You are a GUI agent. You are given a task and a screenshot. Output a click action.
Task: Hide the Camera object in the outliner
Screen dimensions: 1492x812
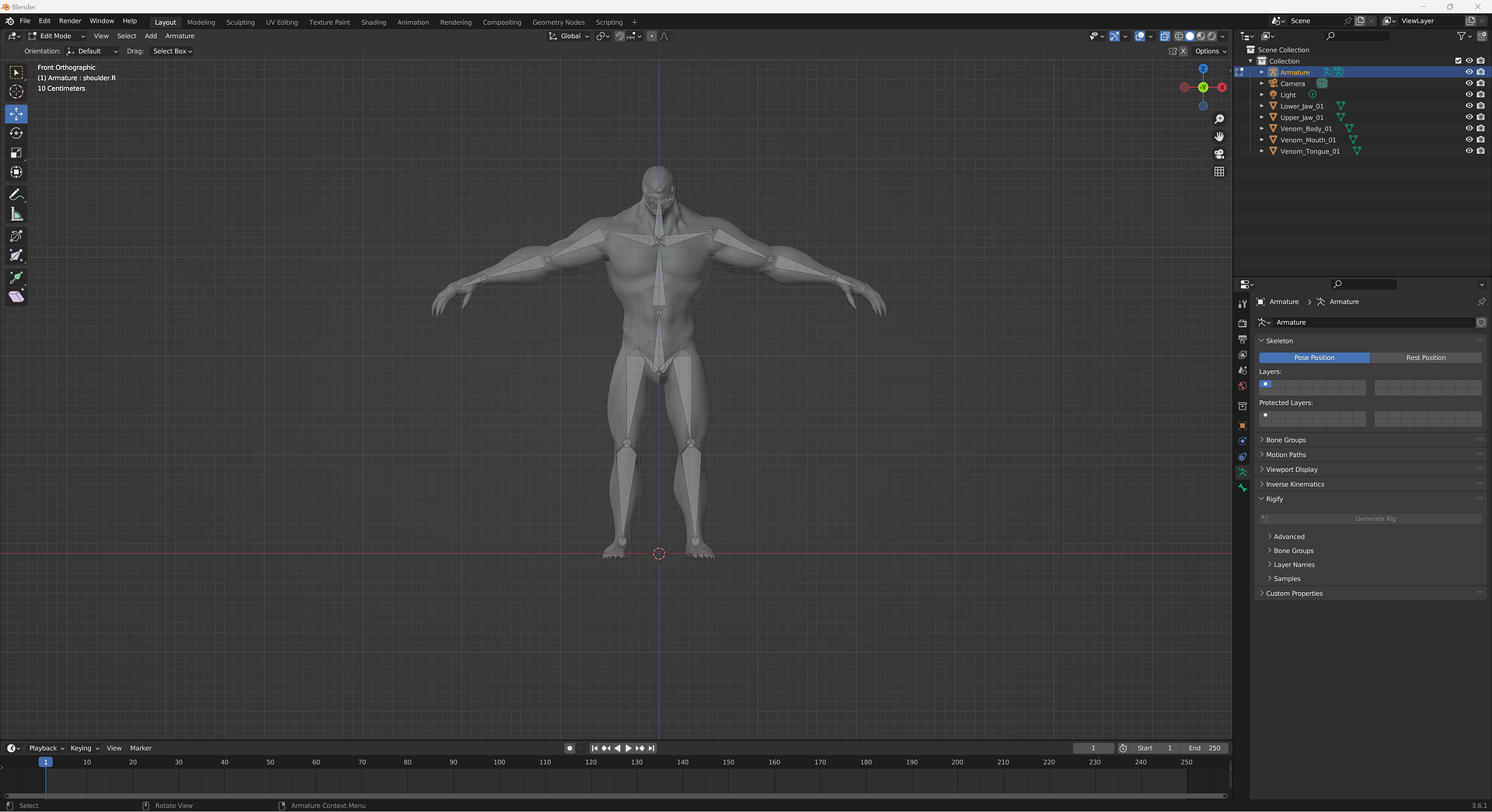1469,83
